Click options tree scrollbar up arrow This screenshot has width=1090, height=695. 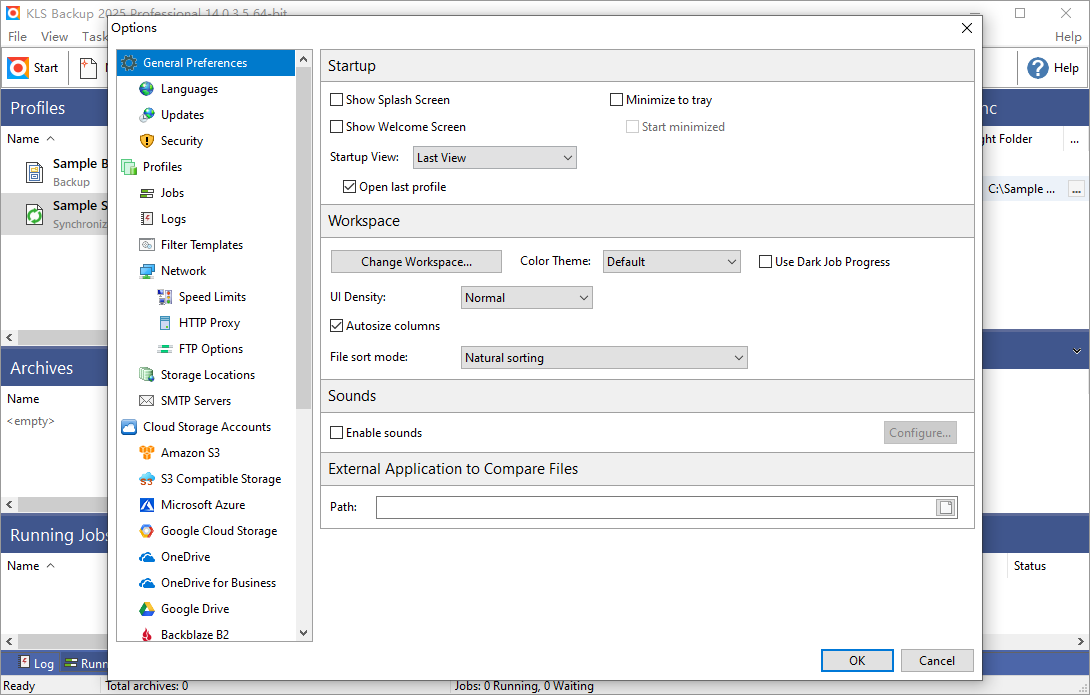(x=303, y=60)
